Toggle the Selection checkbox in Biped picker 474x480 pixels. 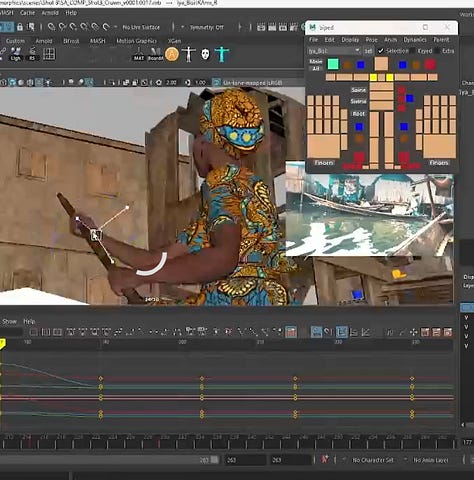click(380, 51)
